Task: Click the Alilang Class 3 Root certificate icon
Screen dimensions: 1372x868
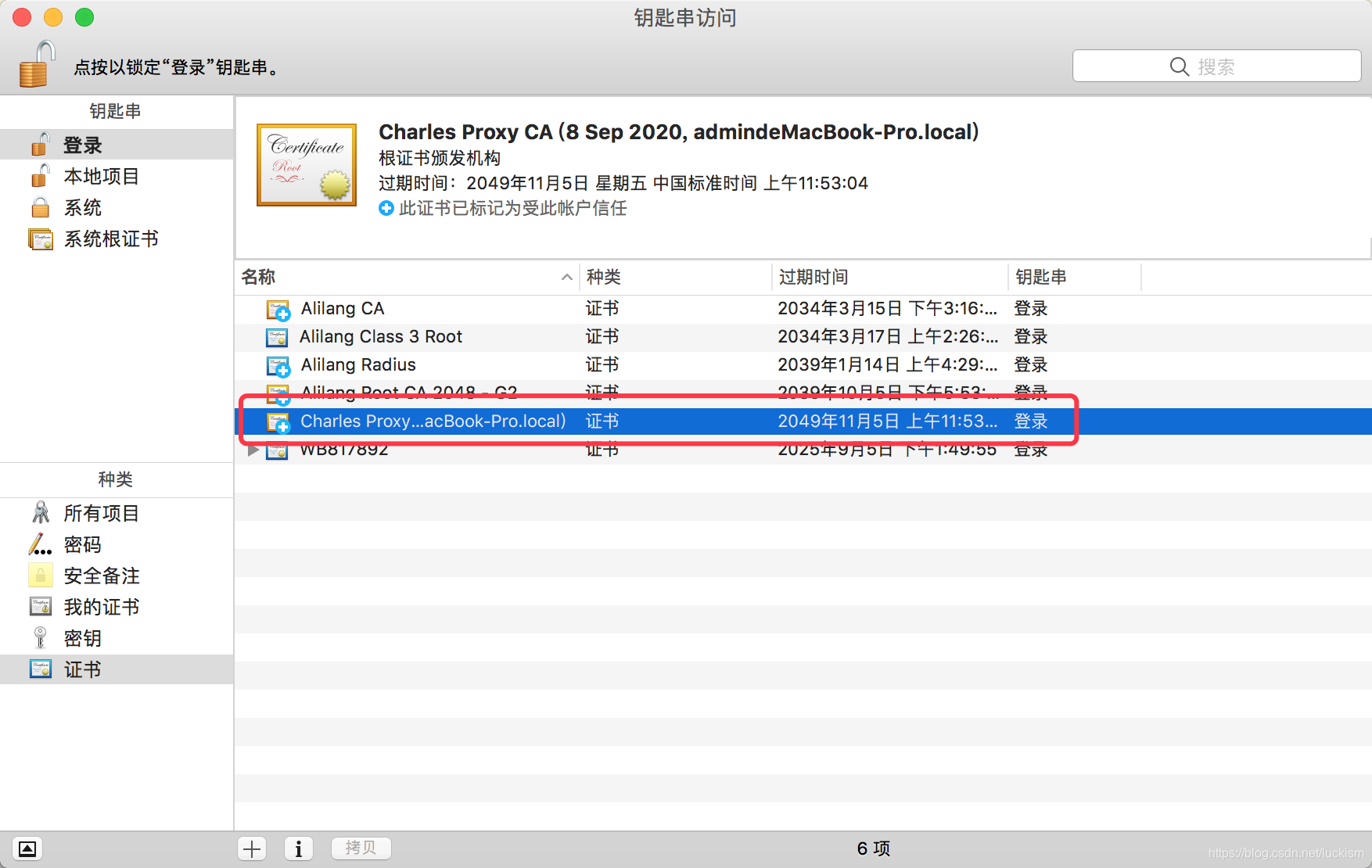Action: pos(277,337)
